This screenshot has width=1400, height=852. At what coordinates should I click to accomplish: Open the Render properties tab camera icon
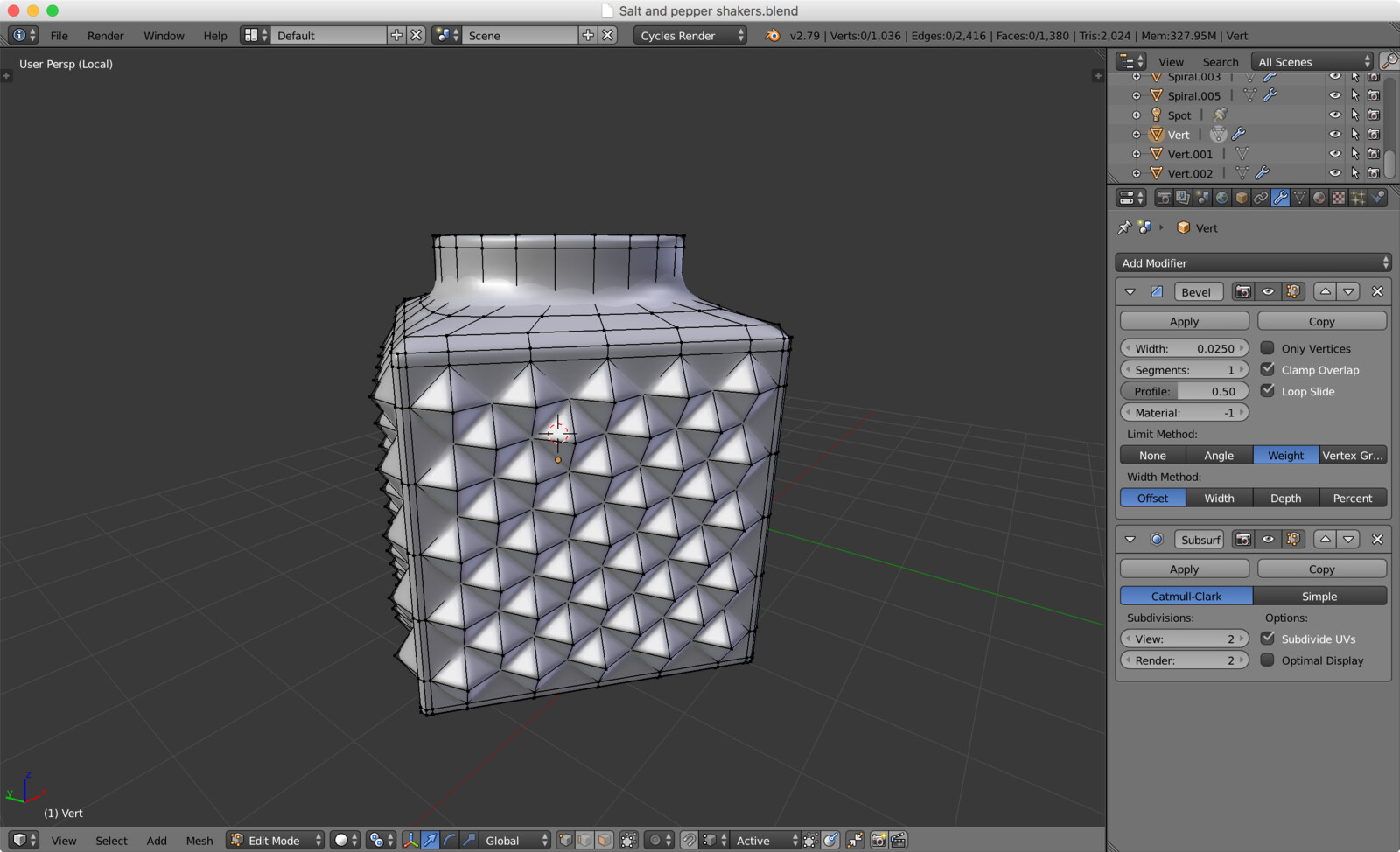click(1163, 198)
